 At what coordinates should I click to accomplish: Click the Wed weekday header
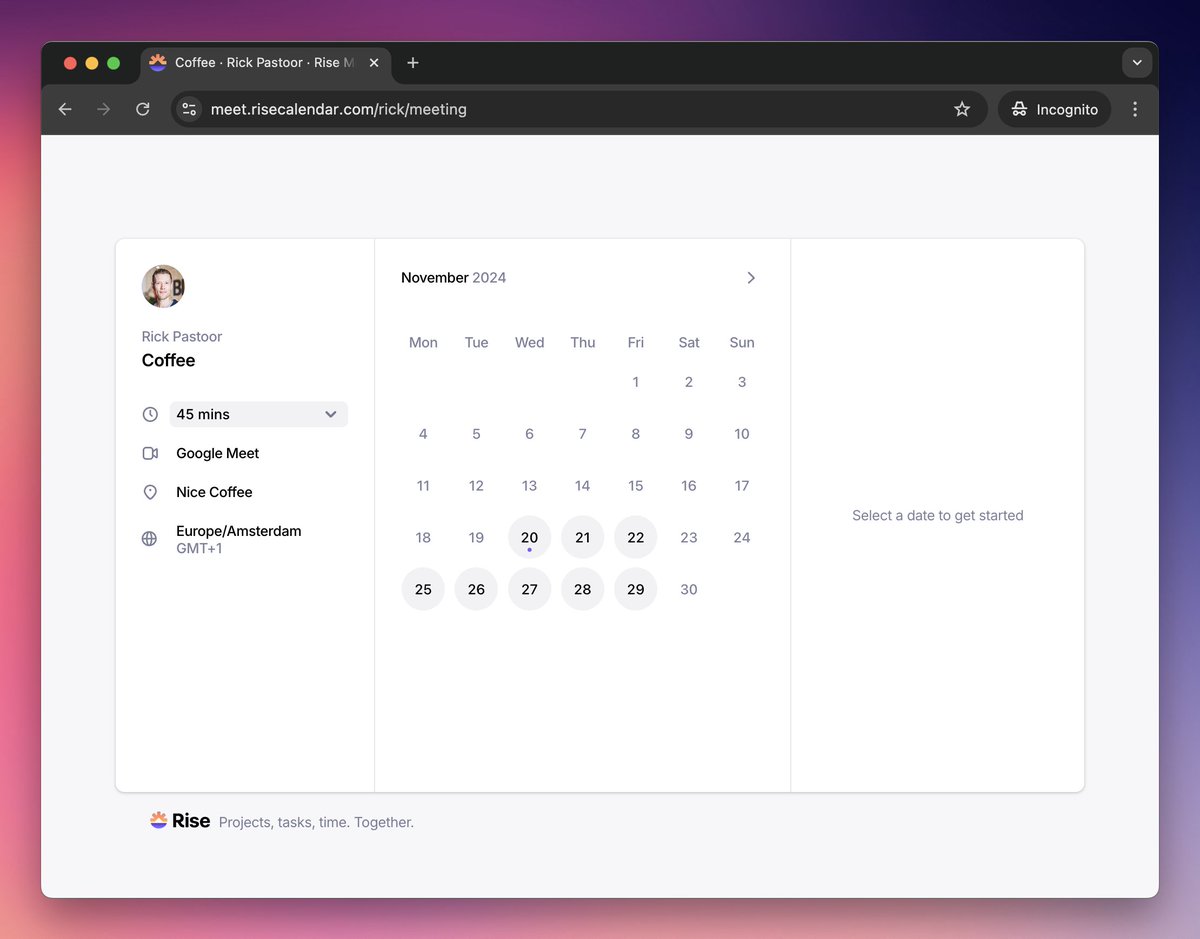click(x=529, y=342)
